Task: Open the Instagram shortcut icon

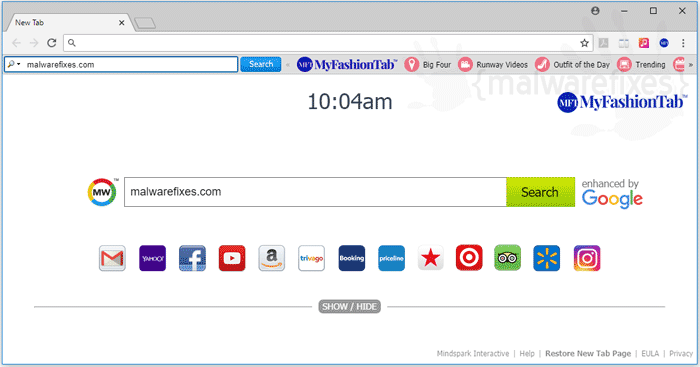Action: (x=587, y=258)
